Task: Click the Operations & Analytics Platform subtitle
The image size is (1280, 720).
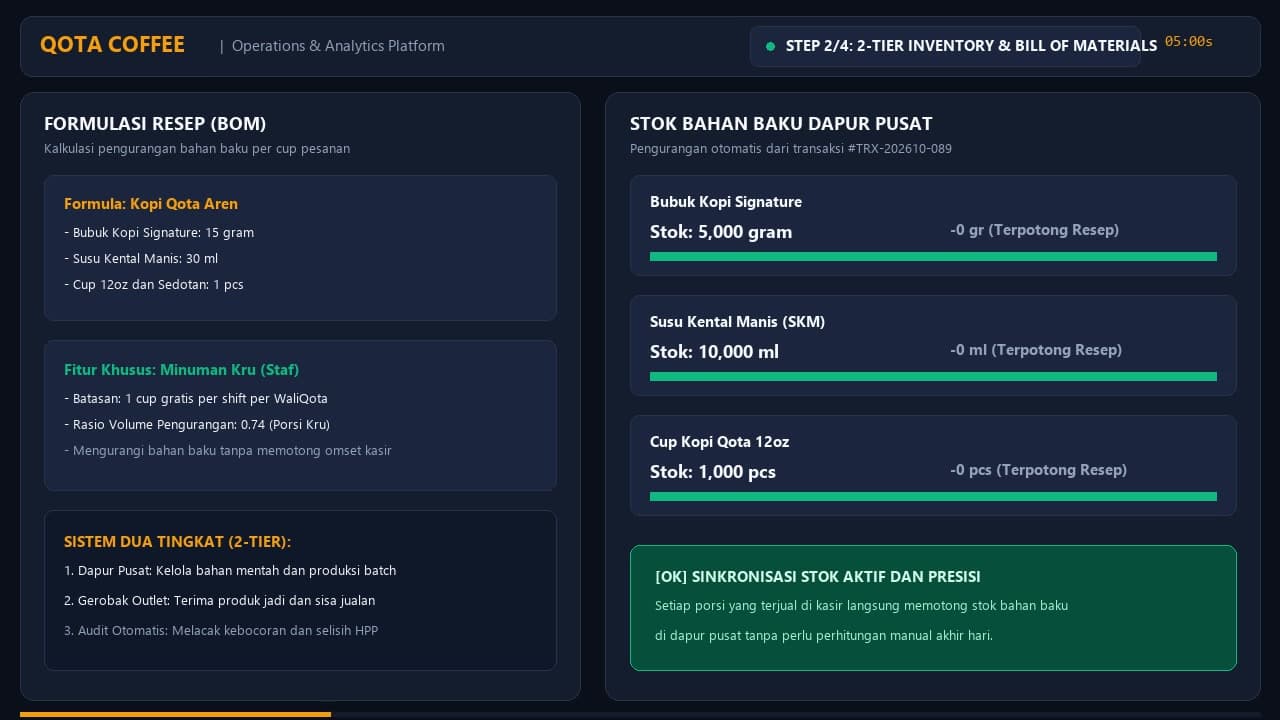Action: [x=338, y=46]
